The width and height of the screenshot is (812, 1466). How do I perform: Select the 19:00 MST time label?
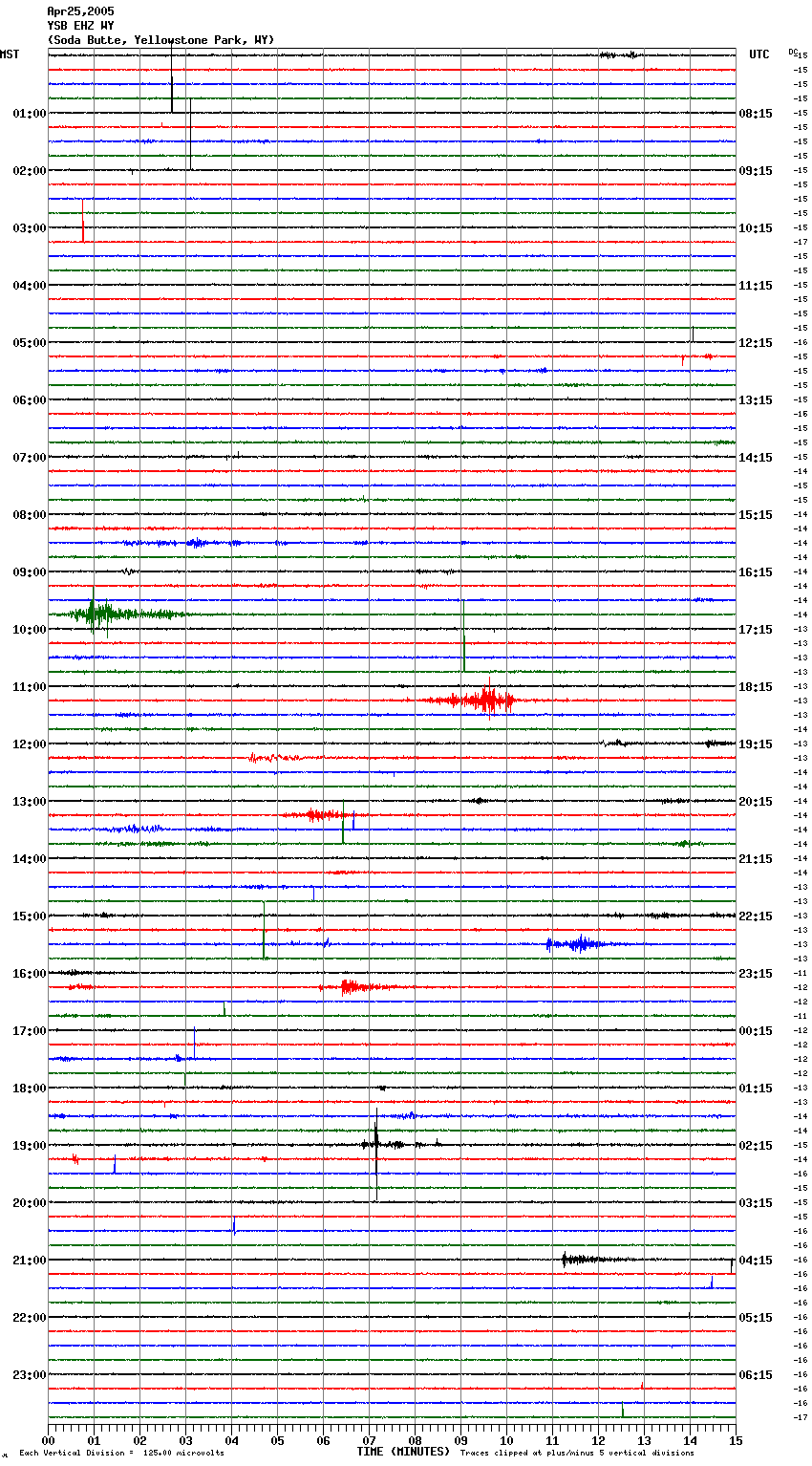pos(30,1145)
